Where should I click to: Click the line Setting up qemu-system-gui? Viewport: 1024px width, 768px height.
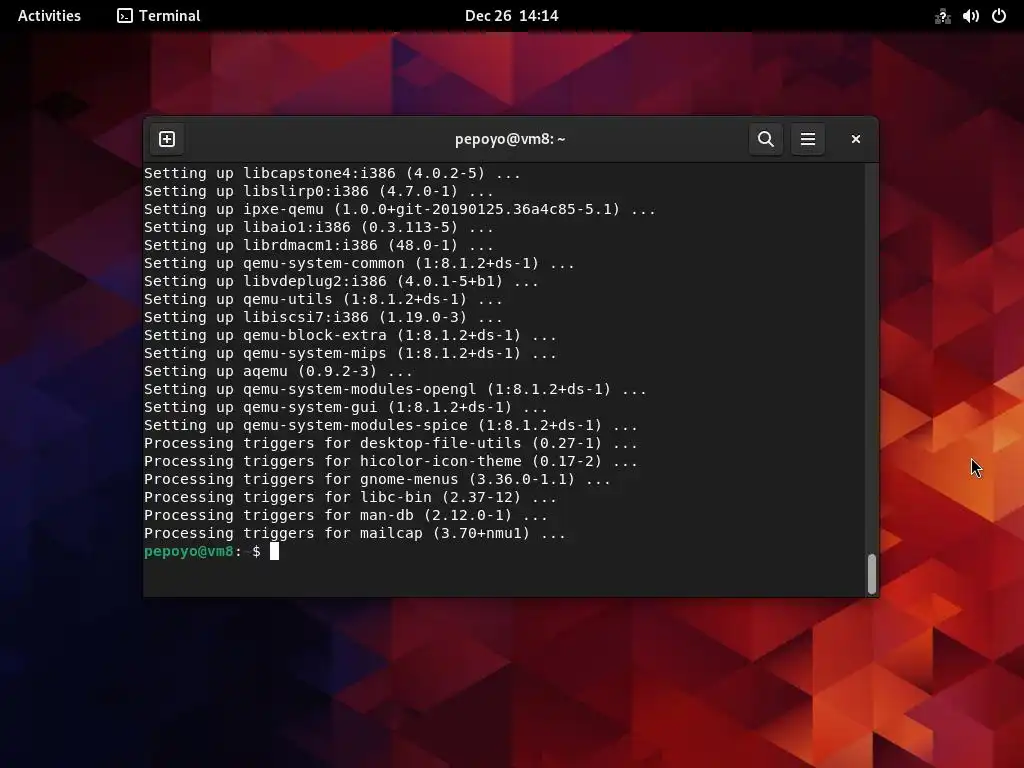[346, 407]
